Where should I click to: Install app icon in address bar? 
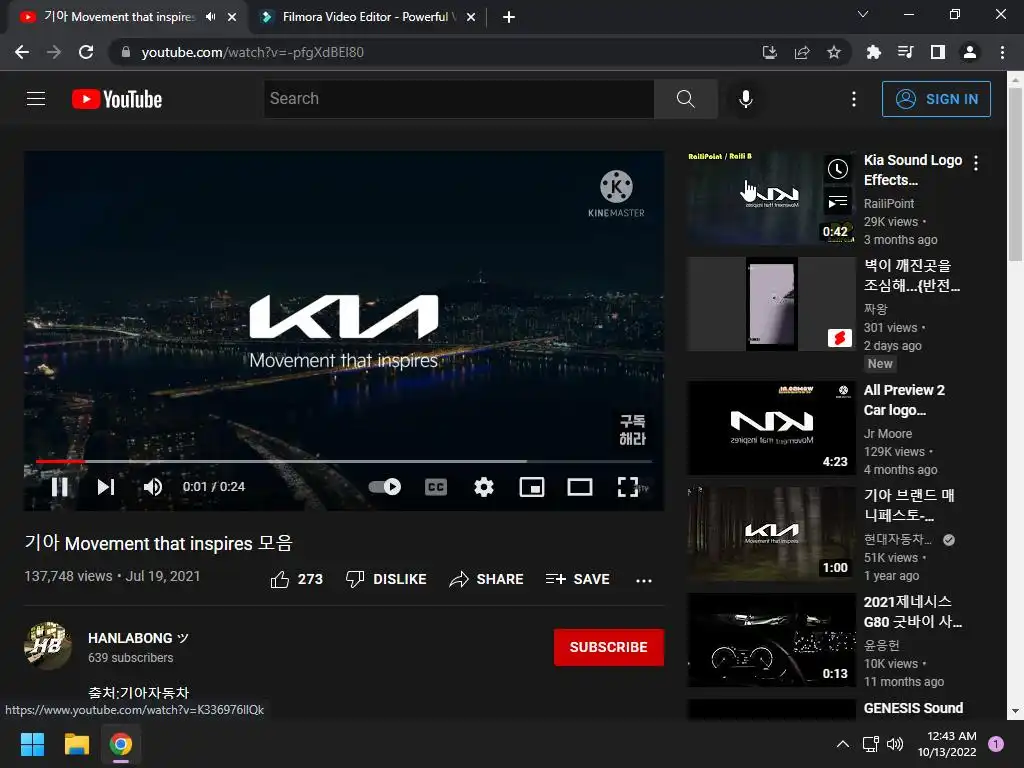(770, 52)
